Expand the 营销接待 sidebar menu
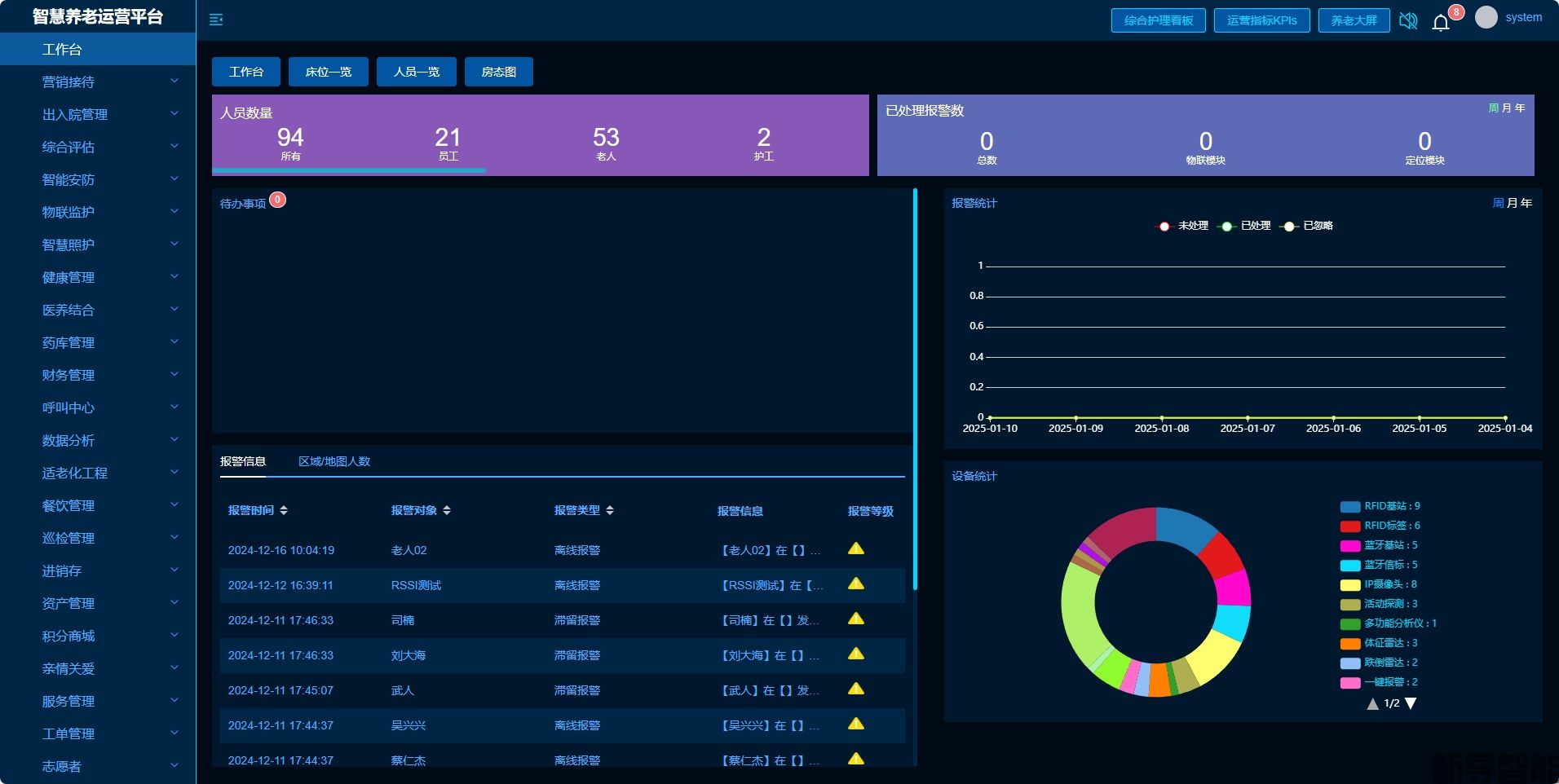Screen dimensions: 1559x784 (x=98, y=81)
